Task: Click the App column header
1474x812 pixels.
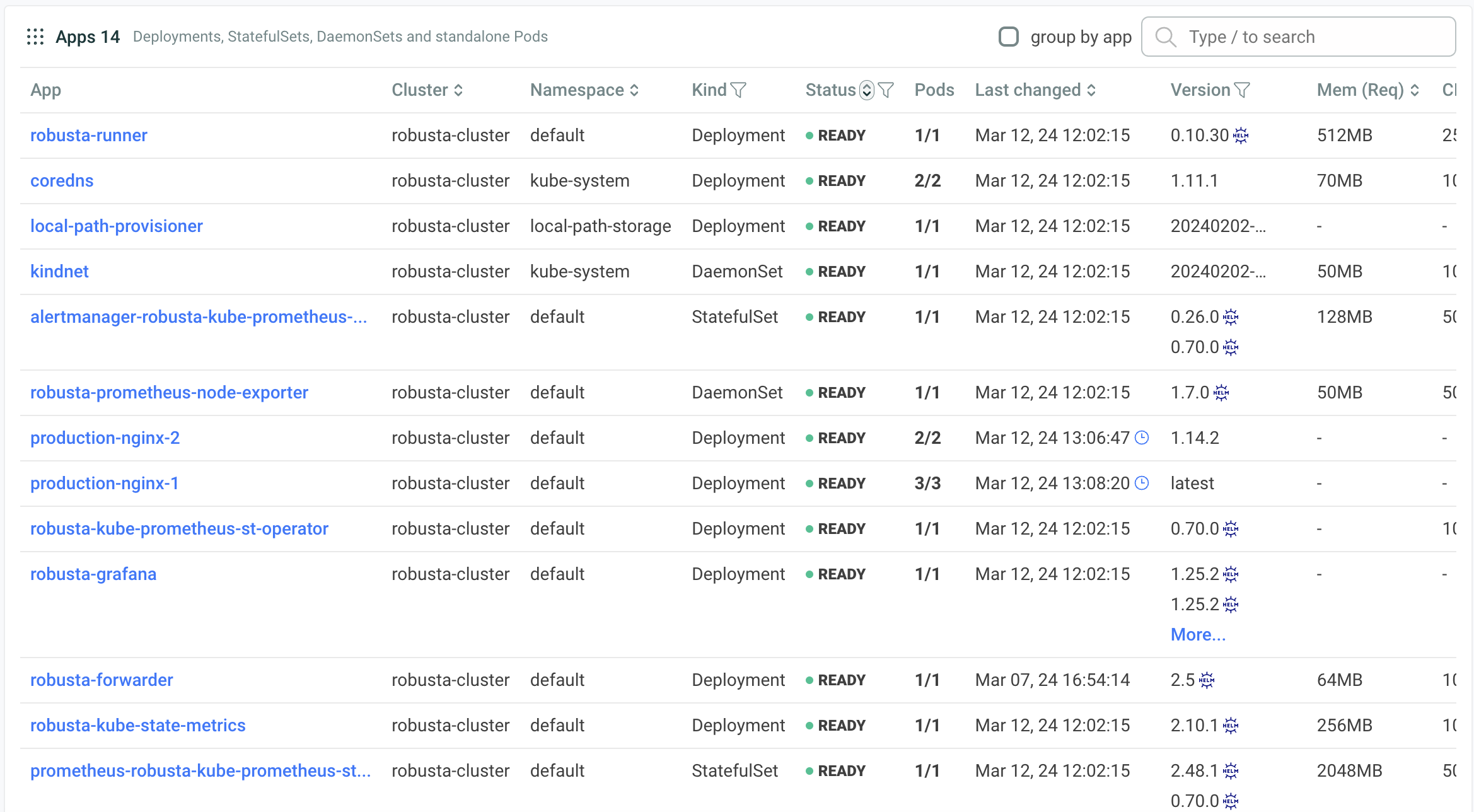Action: pos(45,90)
